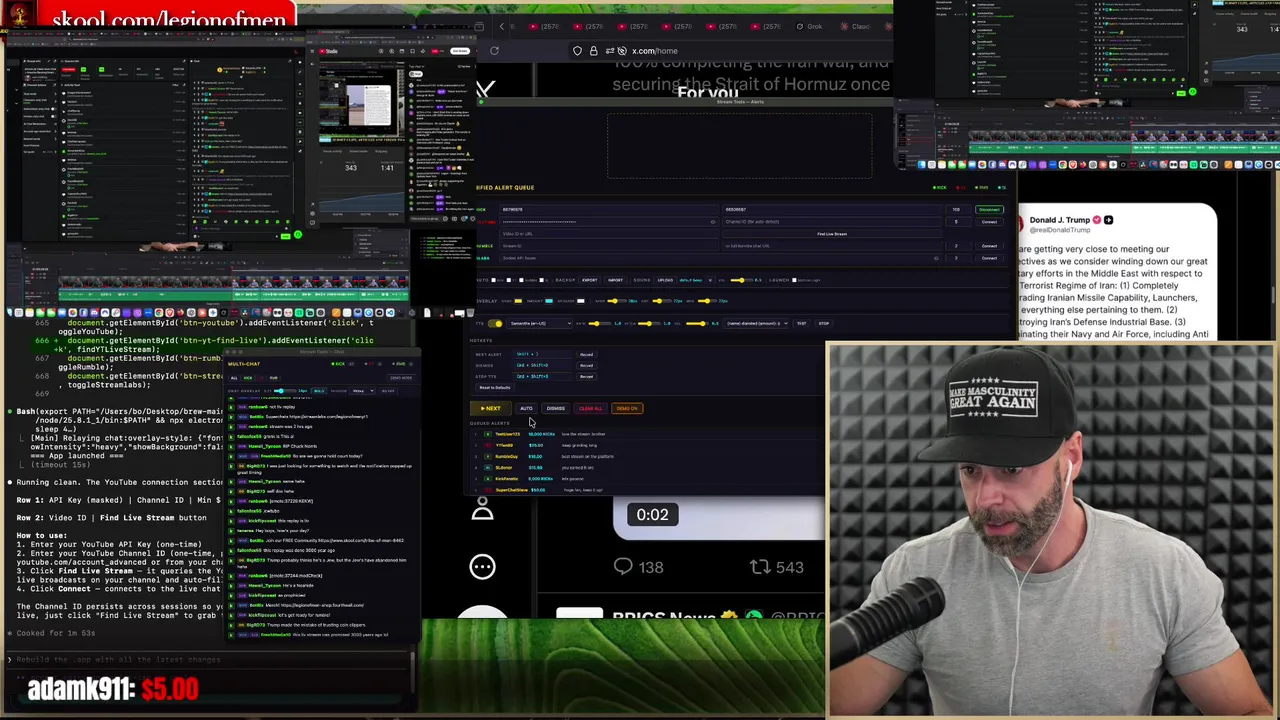Open the TTS voice dropdown Samantha
Screen dimensions: 1280x720
[540, 323]
